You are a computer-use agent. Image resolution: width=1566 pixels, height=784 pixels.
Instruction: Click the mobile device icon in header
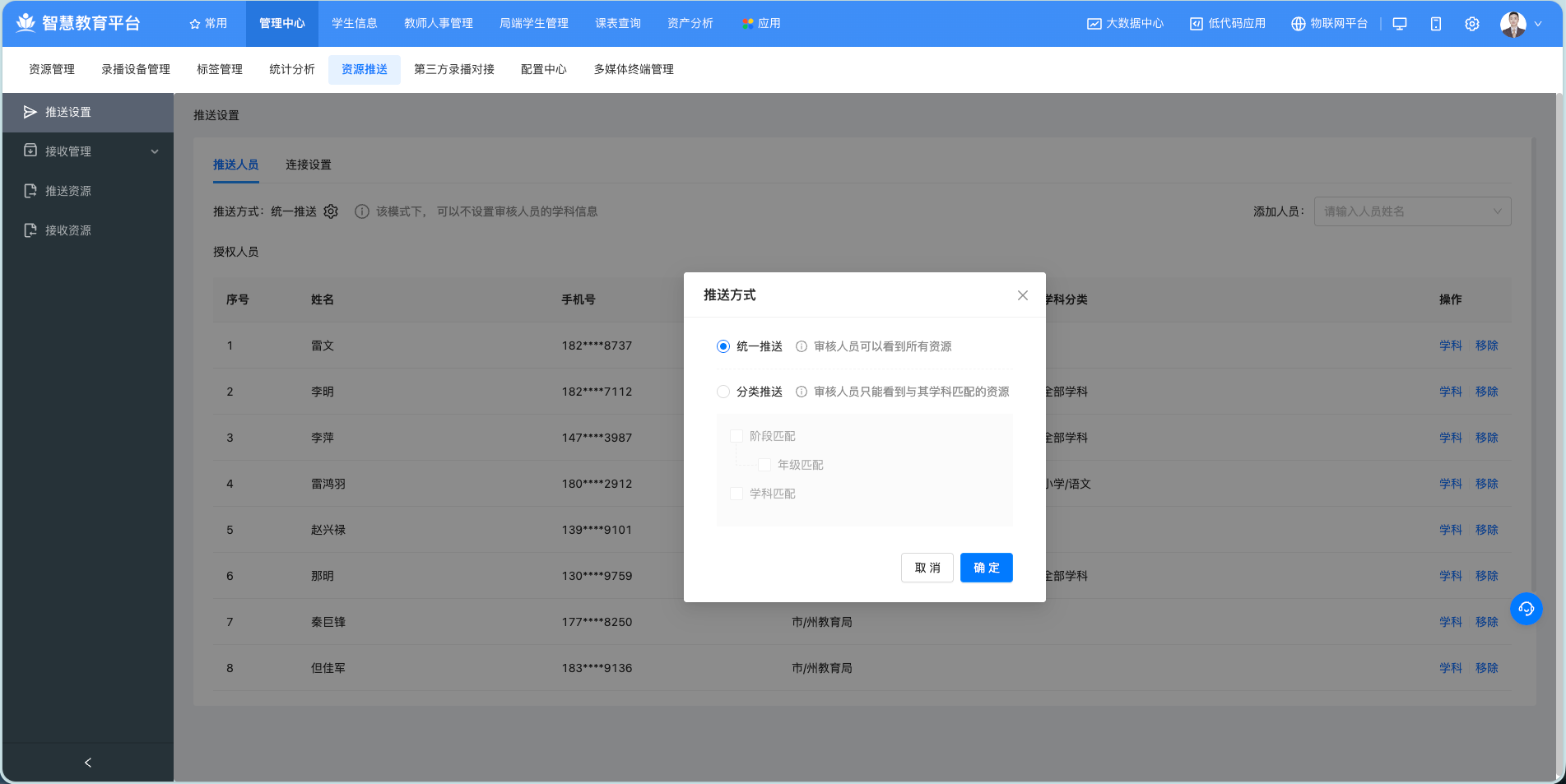(1435, 24)
